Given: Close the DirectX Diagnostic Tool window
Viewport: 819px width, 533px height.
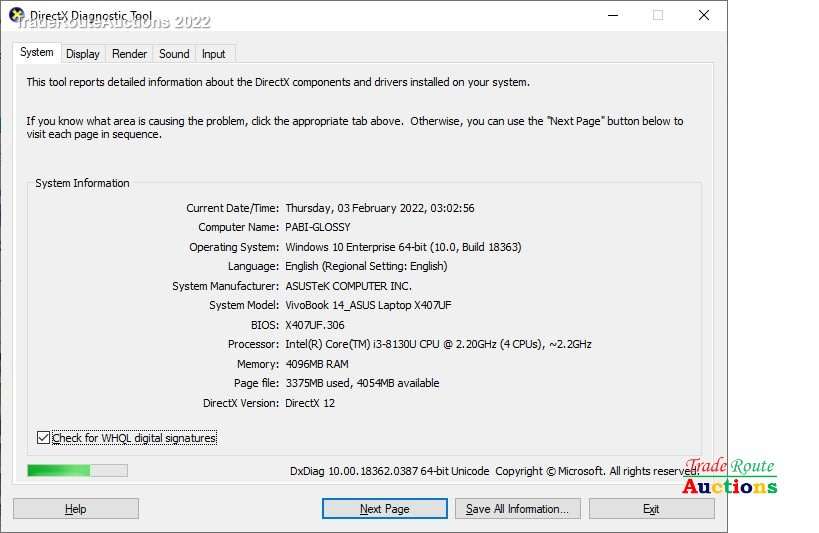Looking at the screenshot, I should 704,15.
